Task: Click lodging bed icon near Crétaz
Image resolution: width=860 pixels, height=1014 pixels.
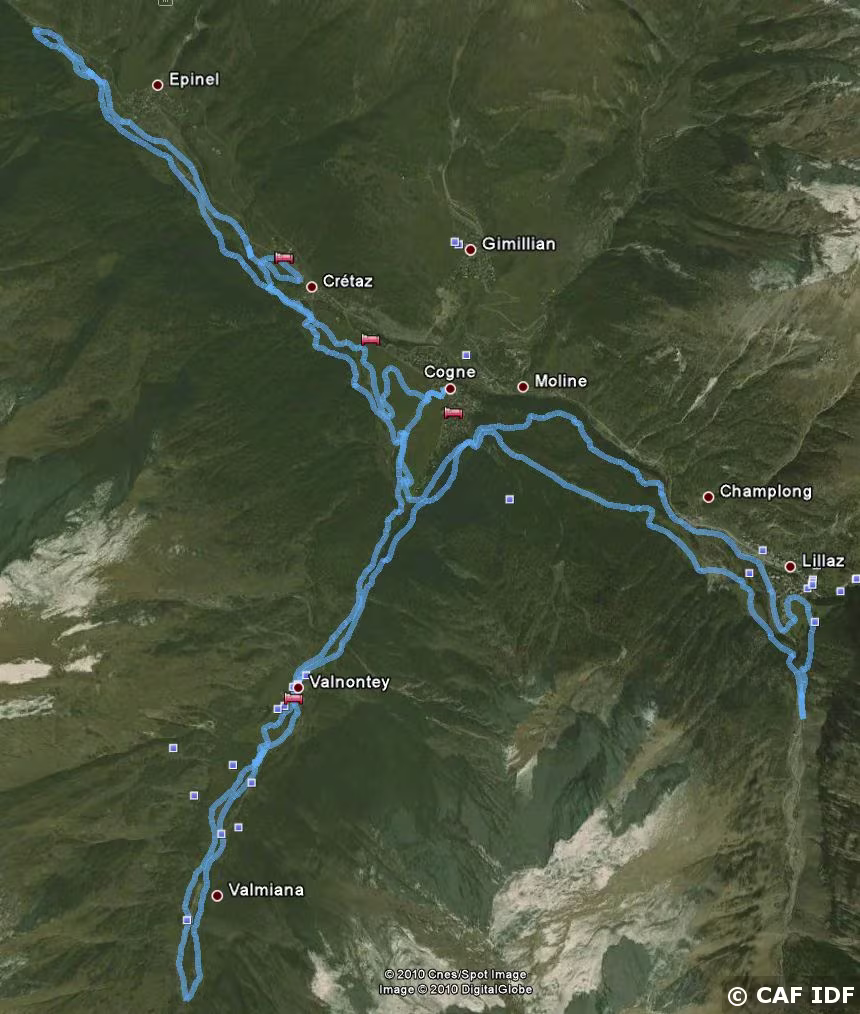Action: (284, 257)
